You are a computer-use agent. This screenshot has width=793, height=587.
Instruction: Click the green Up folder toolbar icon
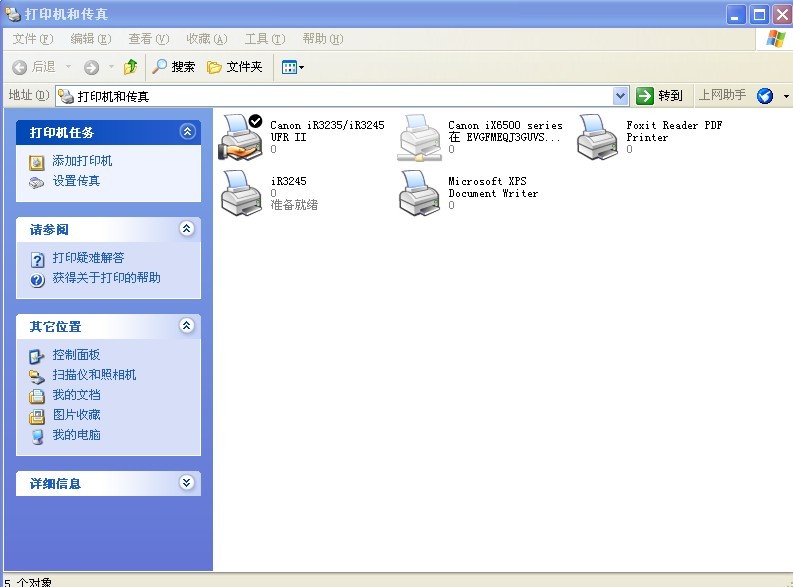(130, 67)
